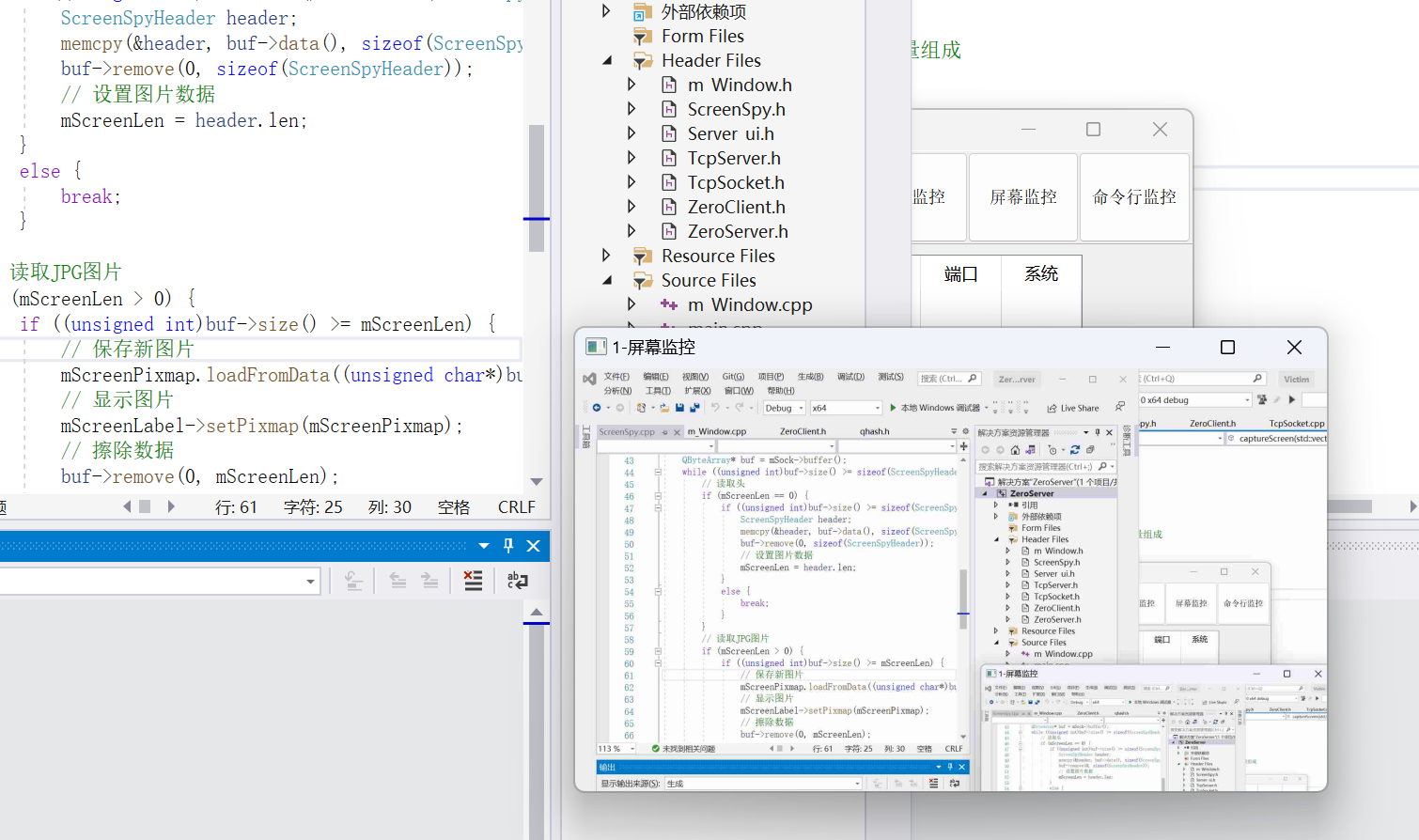Click Live Share icon inside 1-屏幕监控 window
Viewport: 1419px width, 840px height.
coord(1053,408)
